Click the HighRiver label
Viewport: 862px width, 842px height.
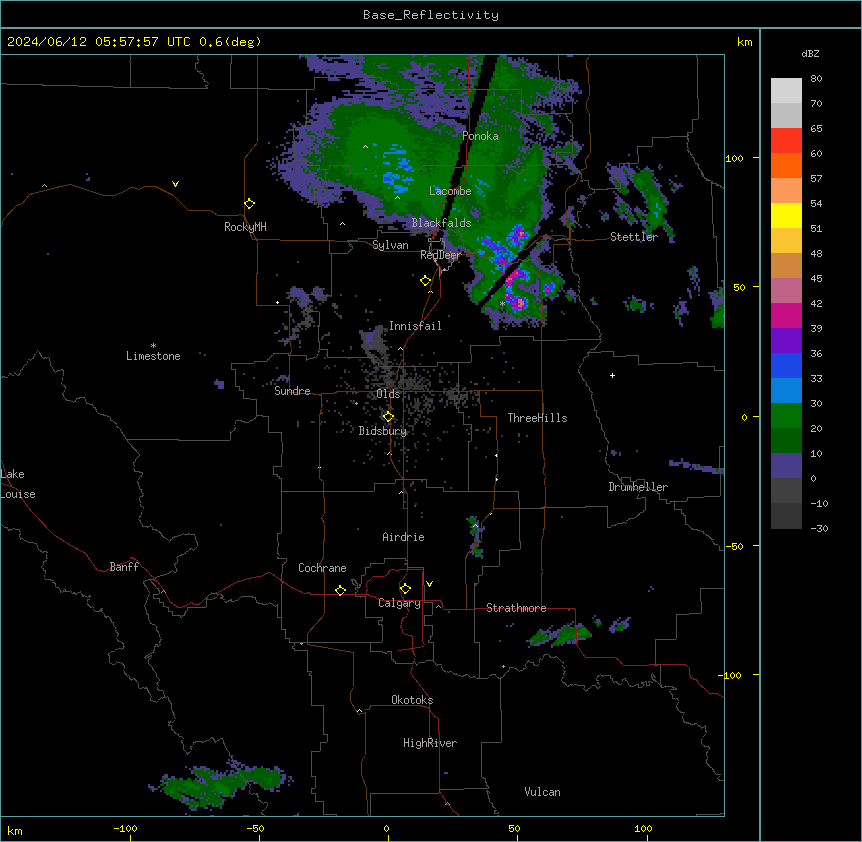coord(430,743)
